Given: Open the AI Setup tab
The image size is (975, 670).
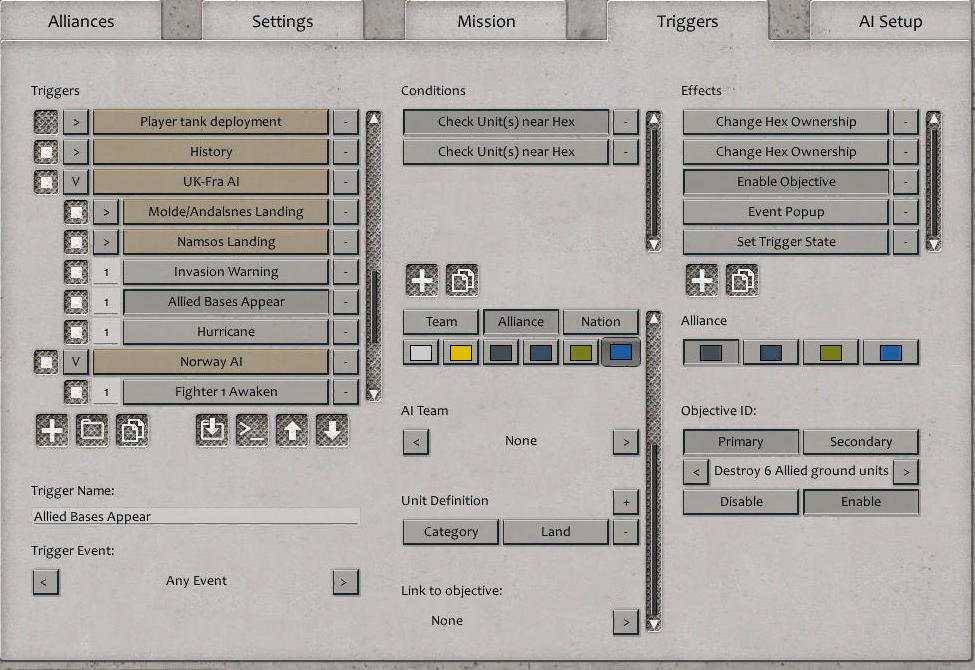Looking at the screenshot, I should (890, 21).
